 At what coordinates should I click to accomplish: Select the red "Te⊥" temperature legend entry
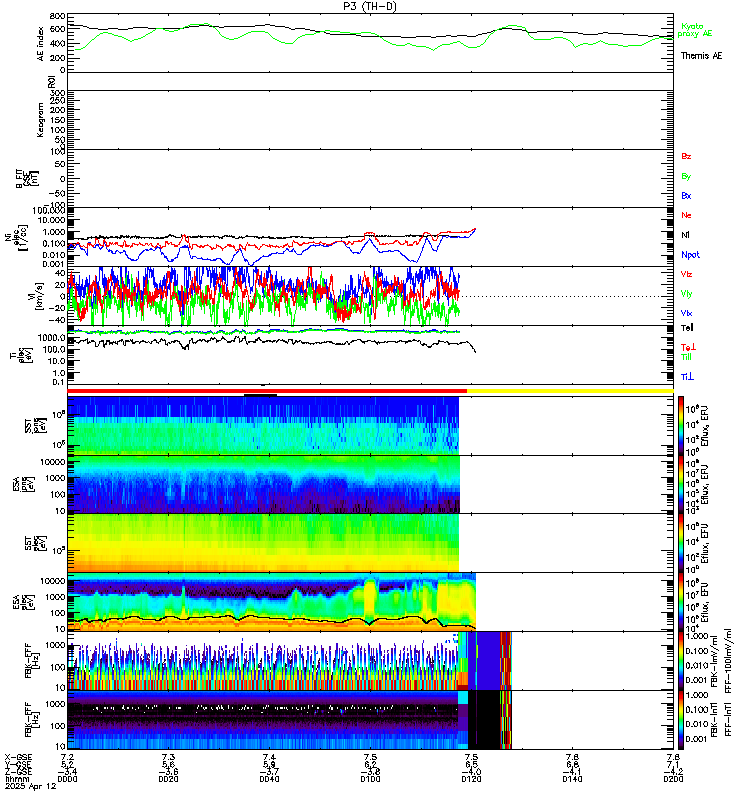click(688, 347)
